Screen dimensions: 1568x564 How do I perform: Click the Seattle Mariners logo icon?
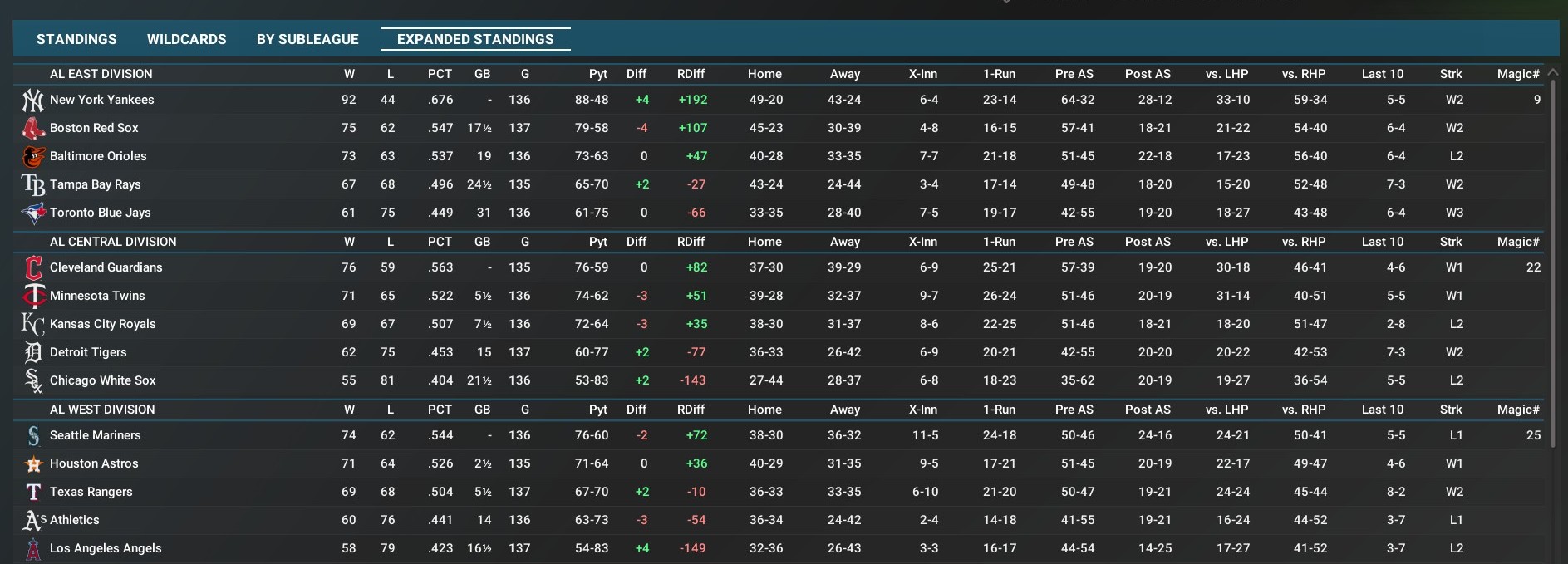tap(32, 436)
